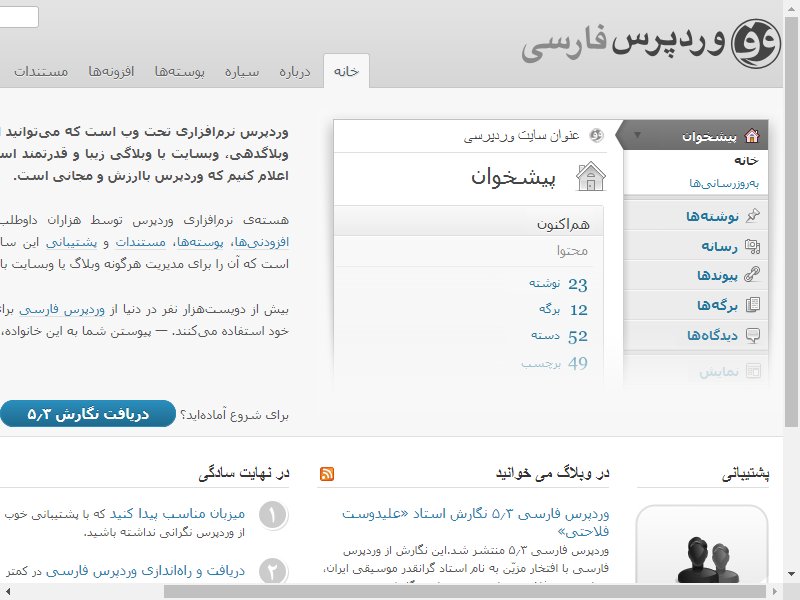800x600 pixels.
Task: Click the small WordPress icon beside عنوان سایت وردپرسی
Action: [596, 135]
